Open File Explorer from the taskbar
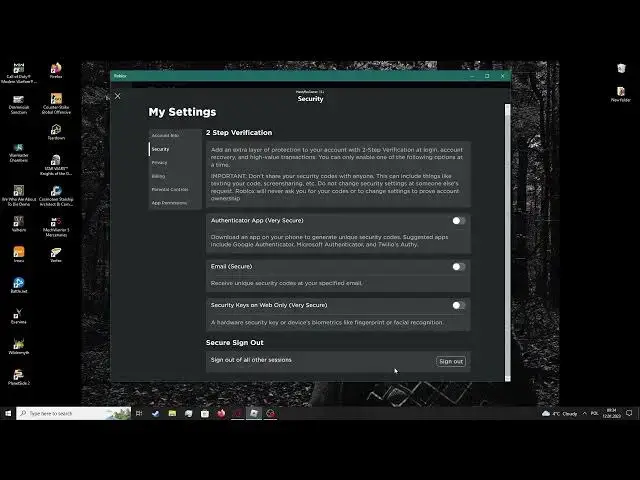This screenshot has width=640, height=480. click(x=172, y=413)
